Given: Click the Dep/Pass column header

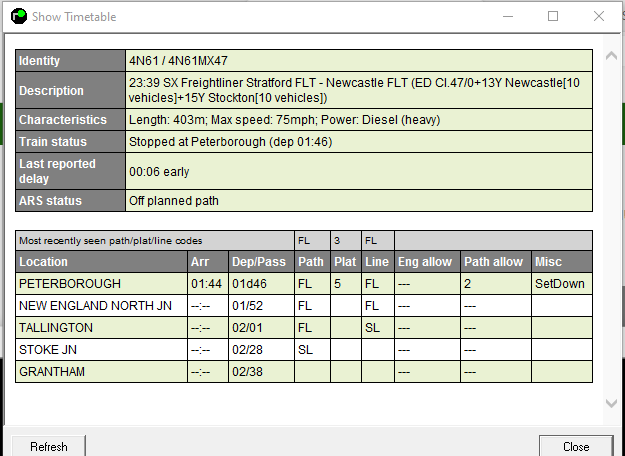Looking at the screenshot, I should tap(261, 262).
